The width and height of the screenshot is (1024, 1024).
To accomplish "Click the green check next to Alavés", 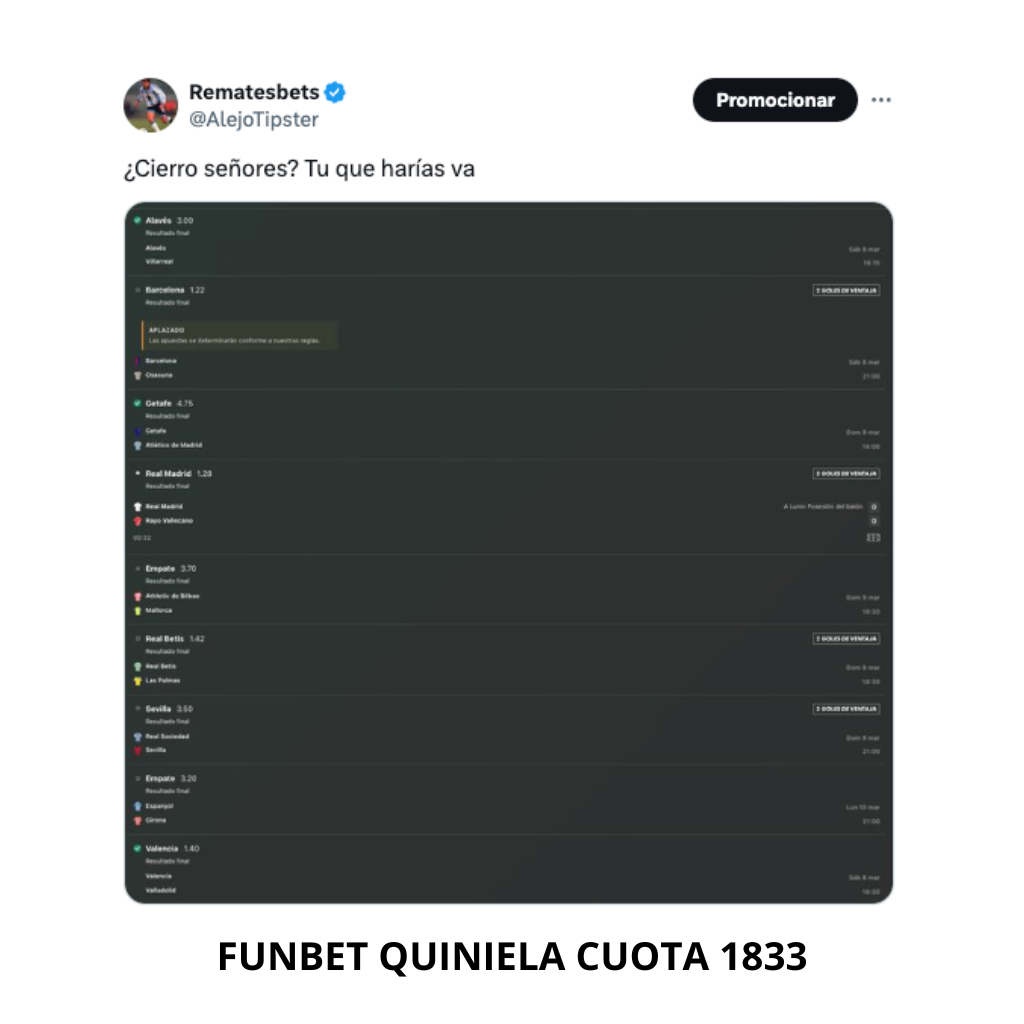I will point(137,220).
